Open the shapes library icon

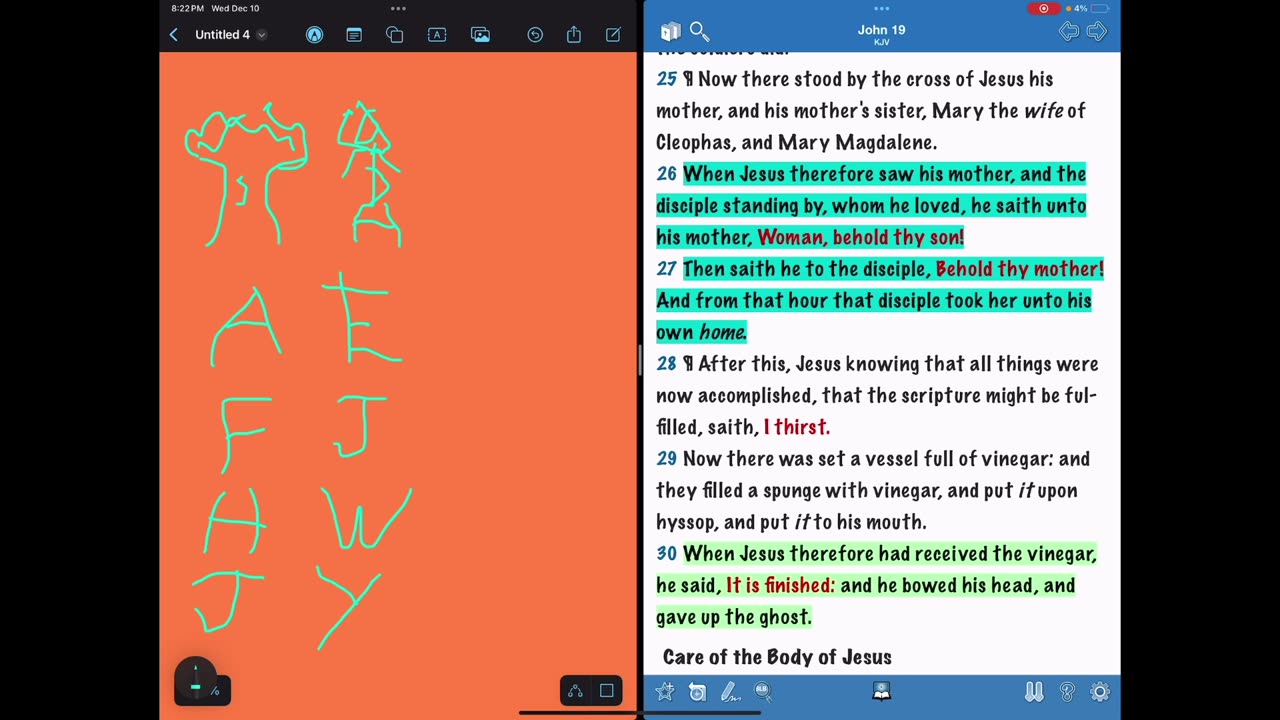394,35
